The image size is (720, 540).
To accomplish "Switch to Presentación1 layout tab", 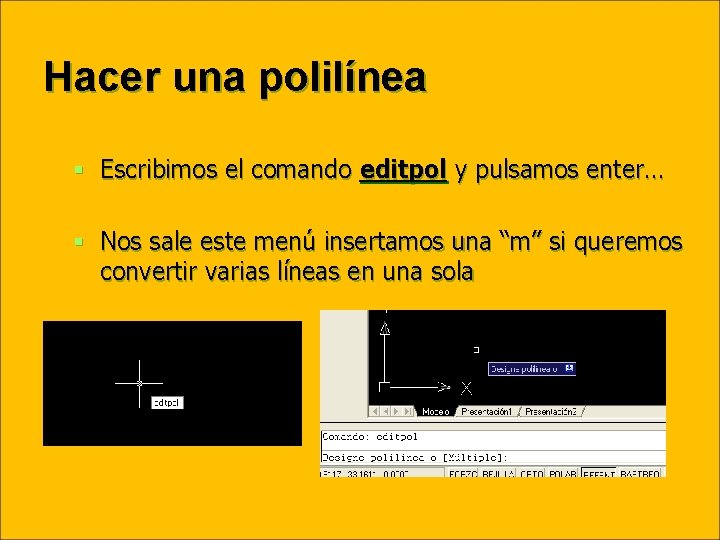I will tap(486, 411).
